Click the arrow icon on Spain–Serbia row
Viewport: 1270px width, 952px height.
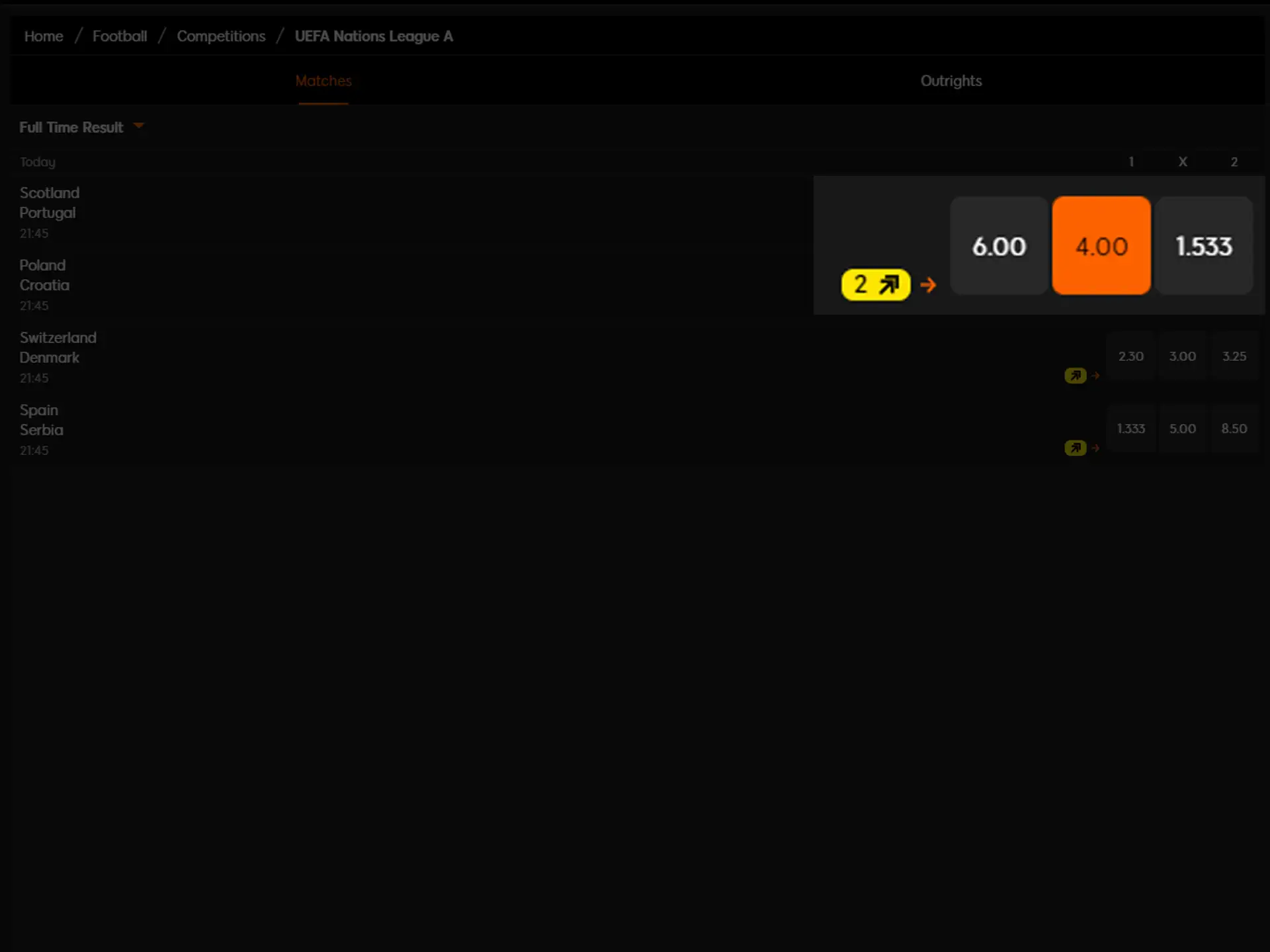[1095, 448]
